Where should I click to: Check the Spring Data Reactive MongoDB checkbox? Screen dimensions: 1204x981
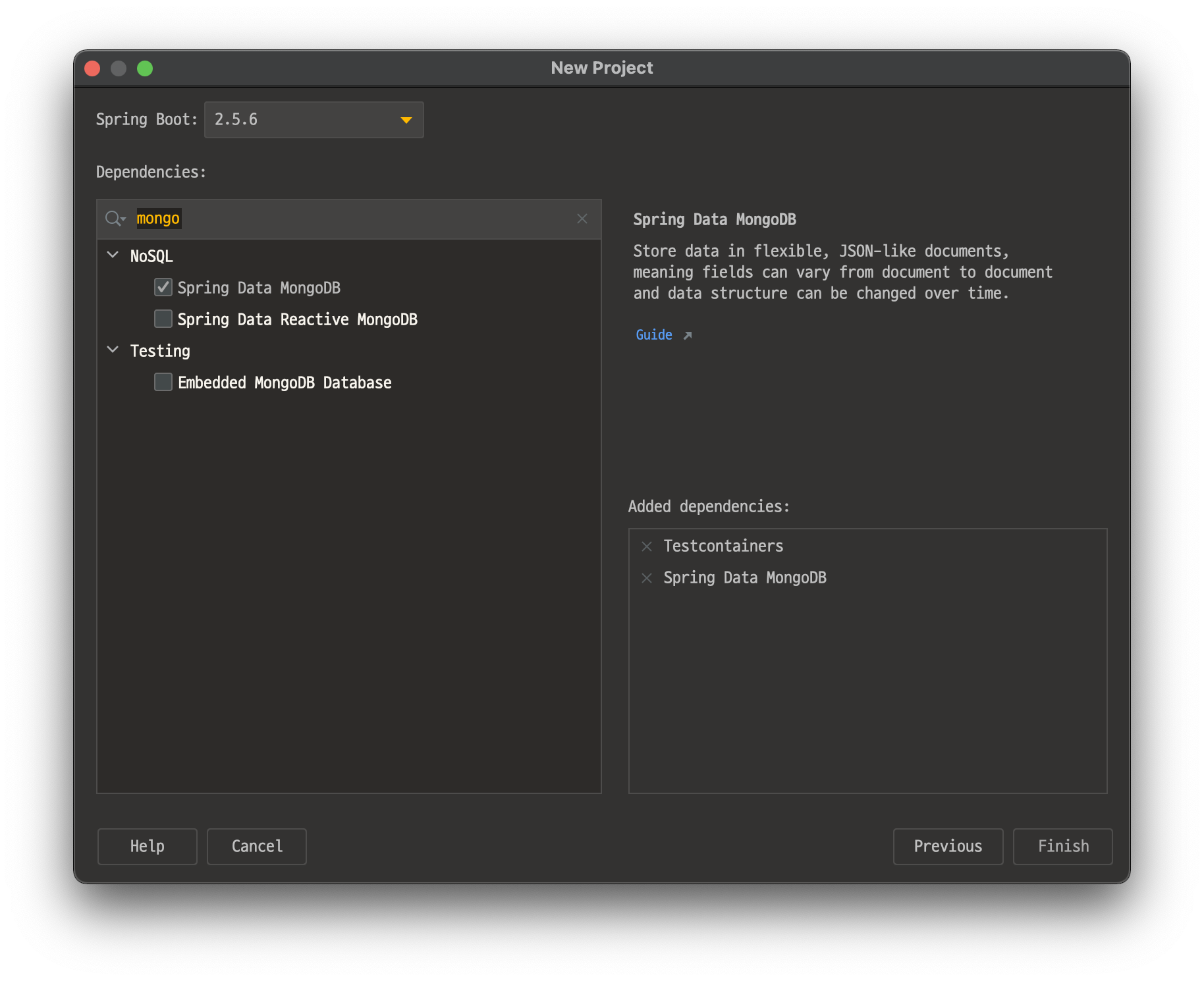point(163,319)
